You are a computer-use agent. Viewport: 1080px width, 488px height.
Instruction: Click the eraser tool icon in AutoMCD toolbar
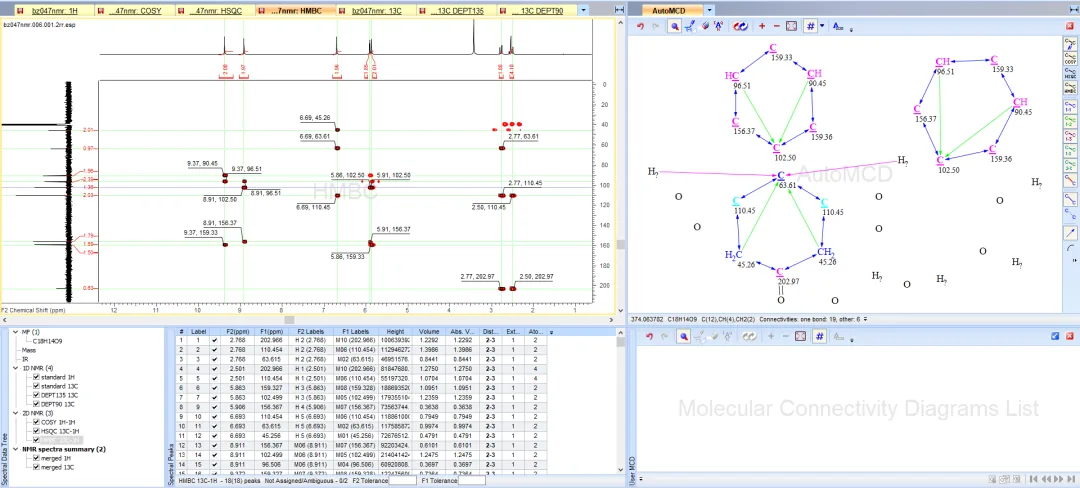pyautogui.click(x=705, y=25)
